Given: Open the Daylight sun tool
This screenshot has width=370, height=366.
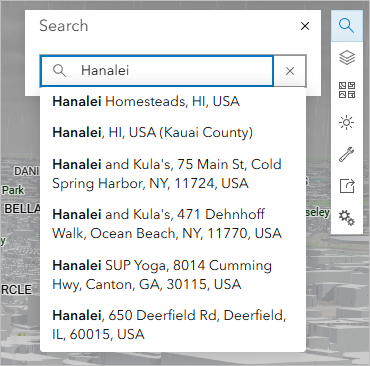Looking at the screenshot, I should click(x=347, y=122).
